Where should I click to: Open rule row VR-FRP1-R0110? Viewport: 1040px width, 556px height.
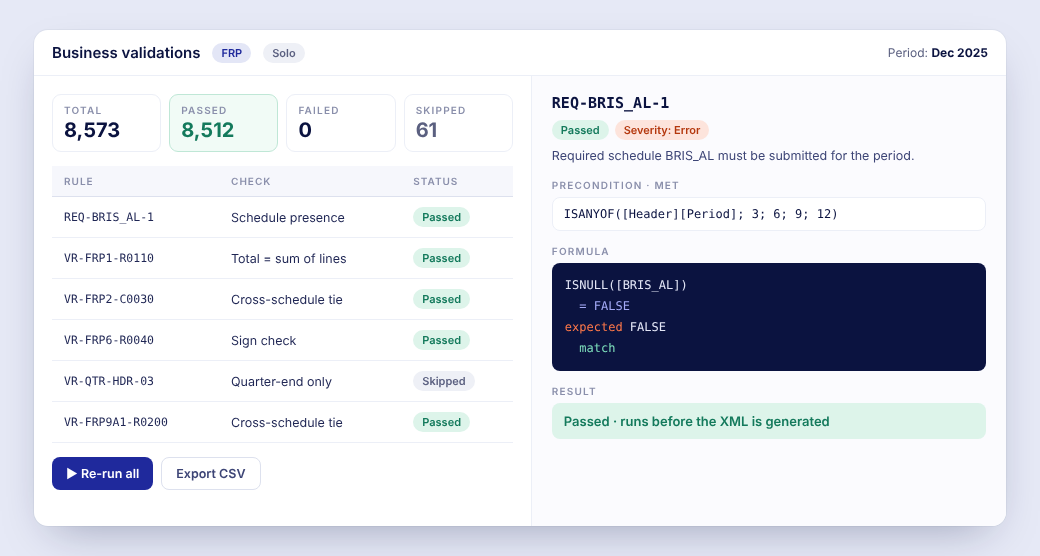(283, 258)
